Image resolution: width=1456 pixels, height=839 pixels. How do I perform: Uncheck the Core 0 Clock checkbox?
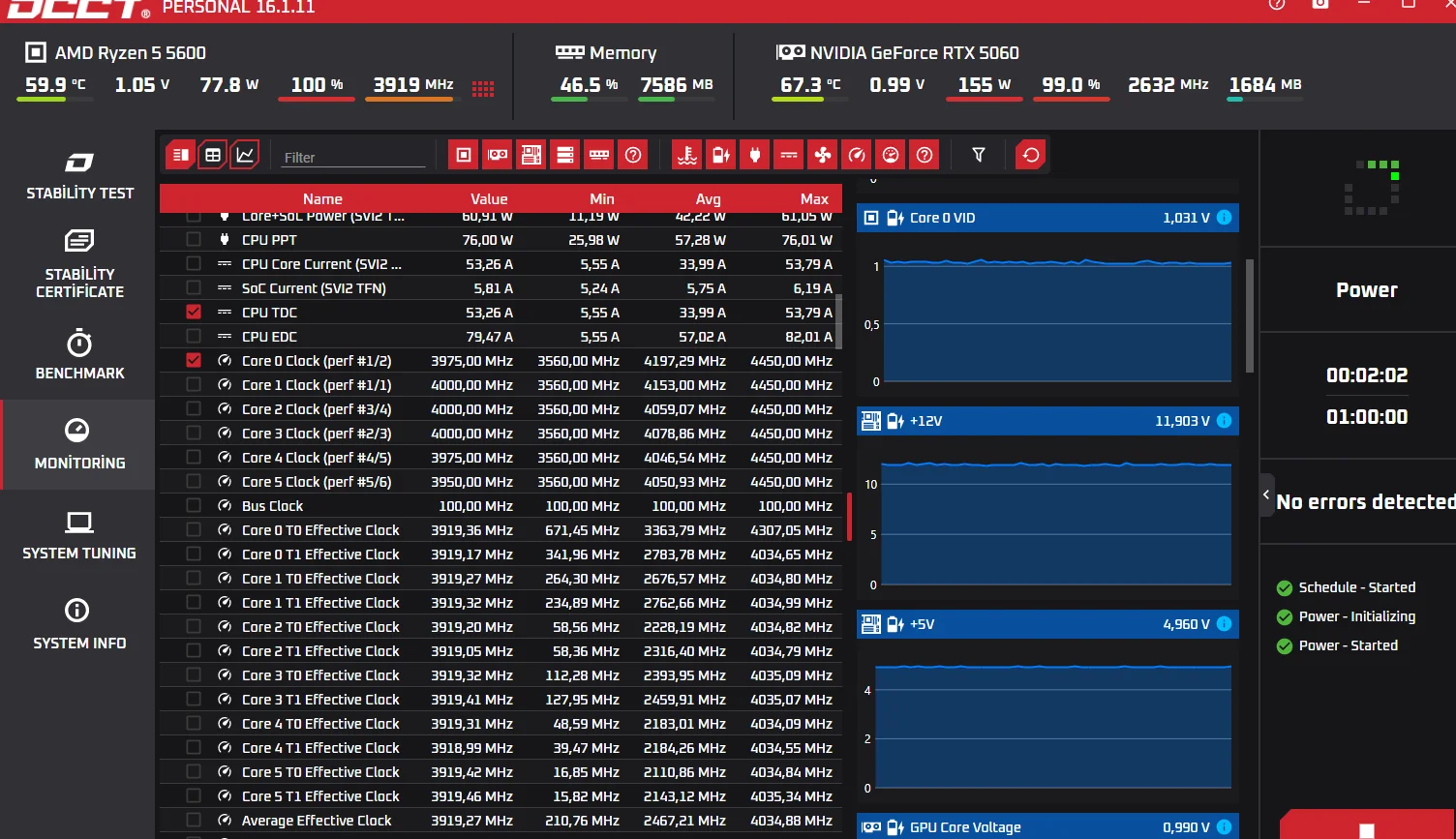pyautogui.click(x=194, y=361)
